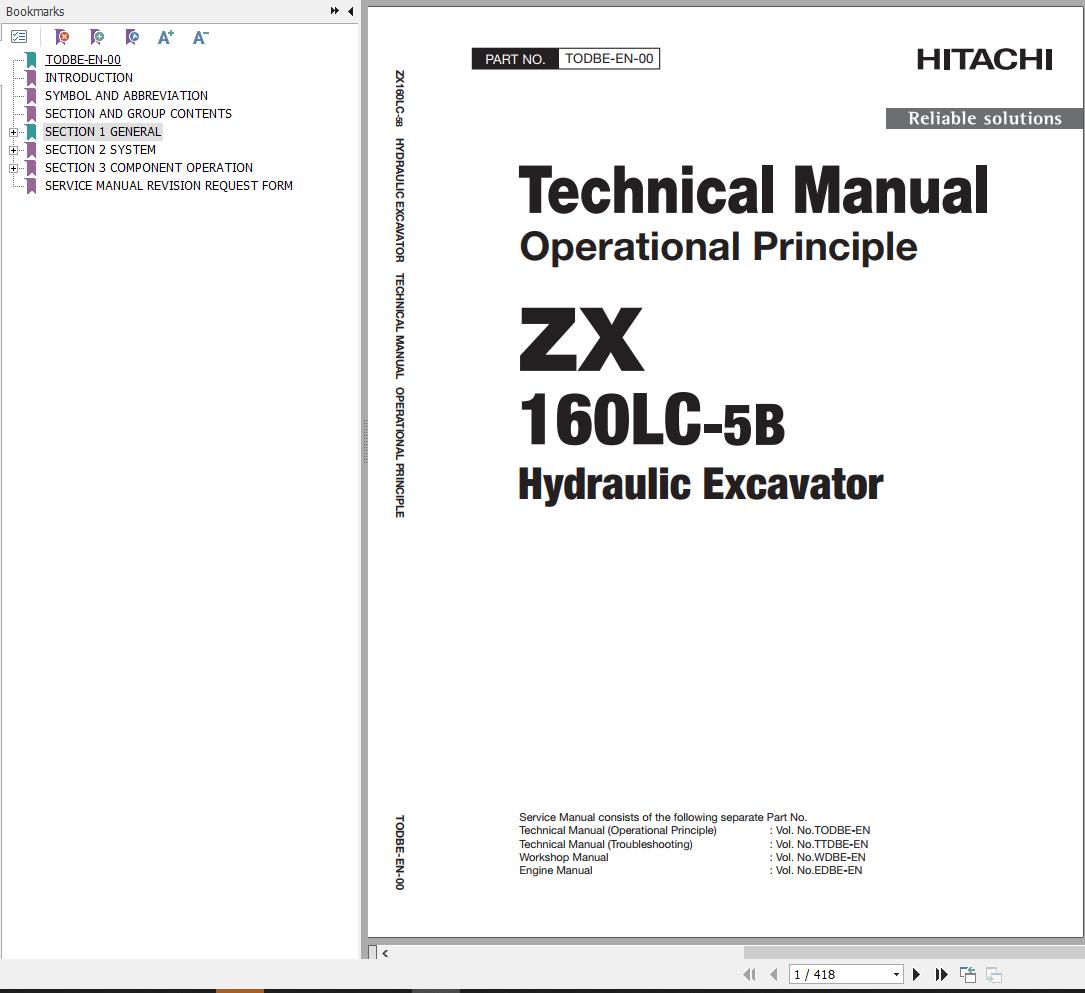Click the SECTION AND GROUP CONTENTS bookmark icon
Viewport: 1085px width, 993px height.
click(x=31, y=113)
